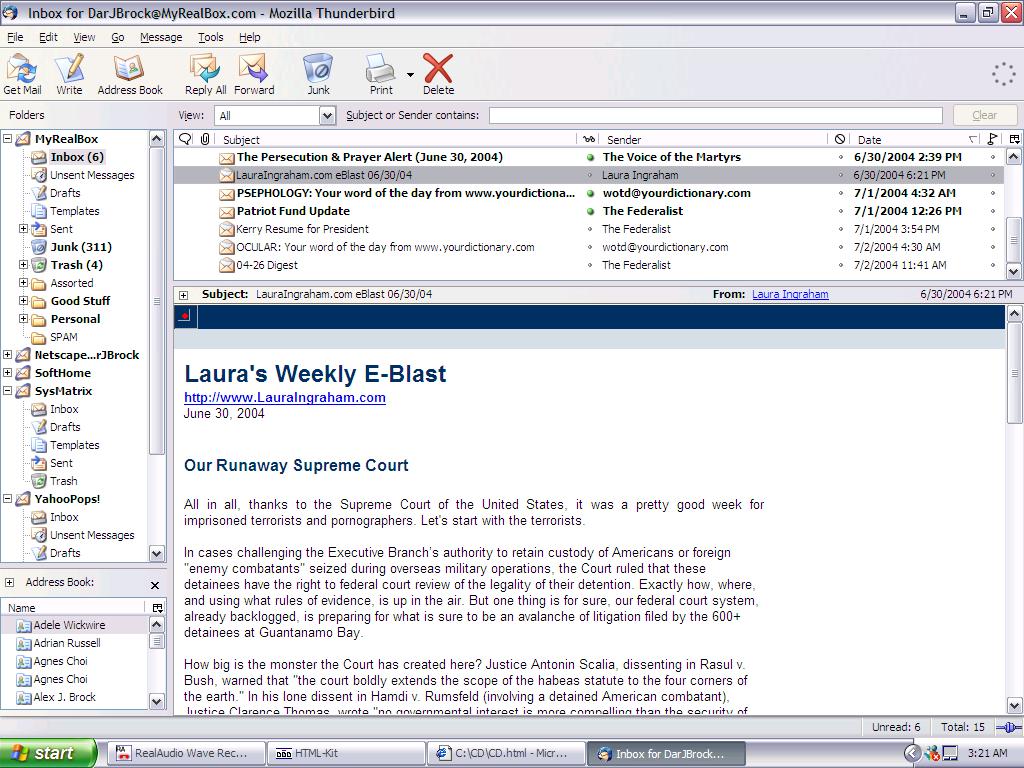Click the online status icon in status bar
1024x768 pixels.
pos(1008,727)
